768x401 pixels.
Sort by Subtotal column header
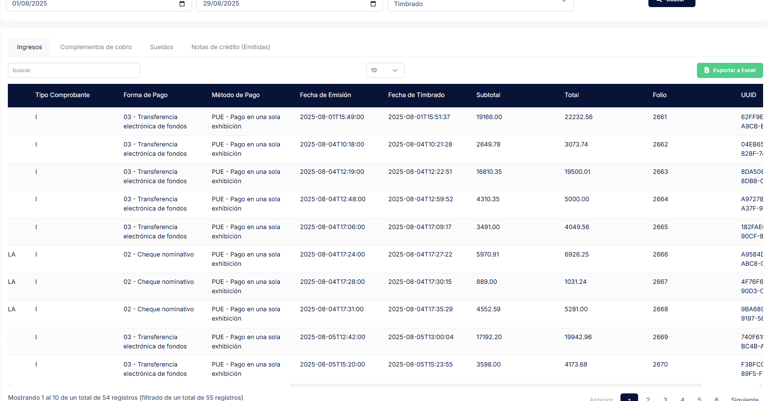tap(488, 95)
